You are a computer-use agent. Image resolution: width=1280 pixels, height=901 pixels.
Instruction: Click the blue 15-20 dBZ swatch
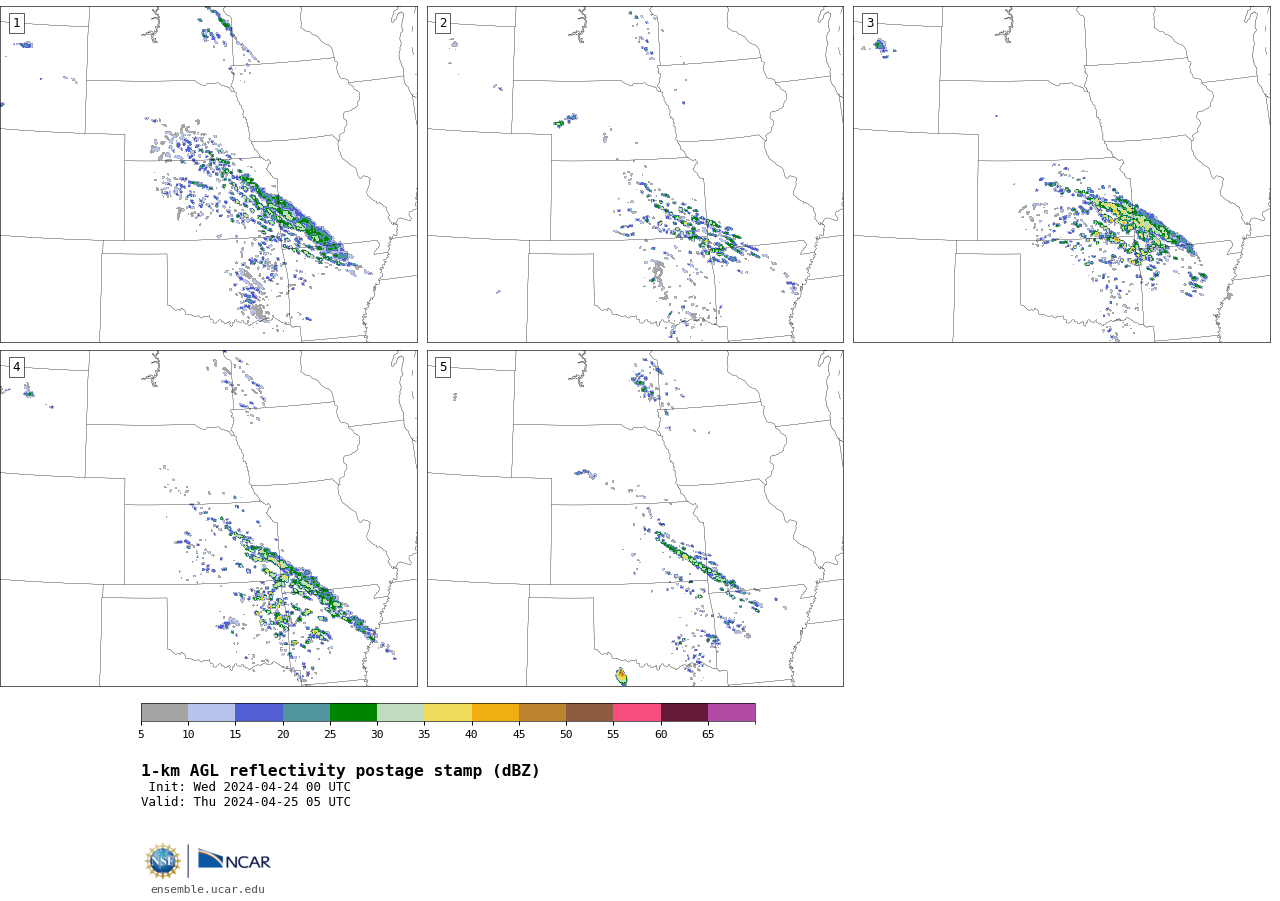tap(259, 713)
